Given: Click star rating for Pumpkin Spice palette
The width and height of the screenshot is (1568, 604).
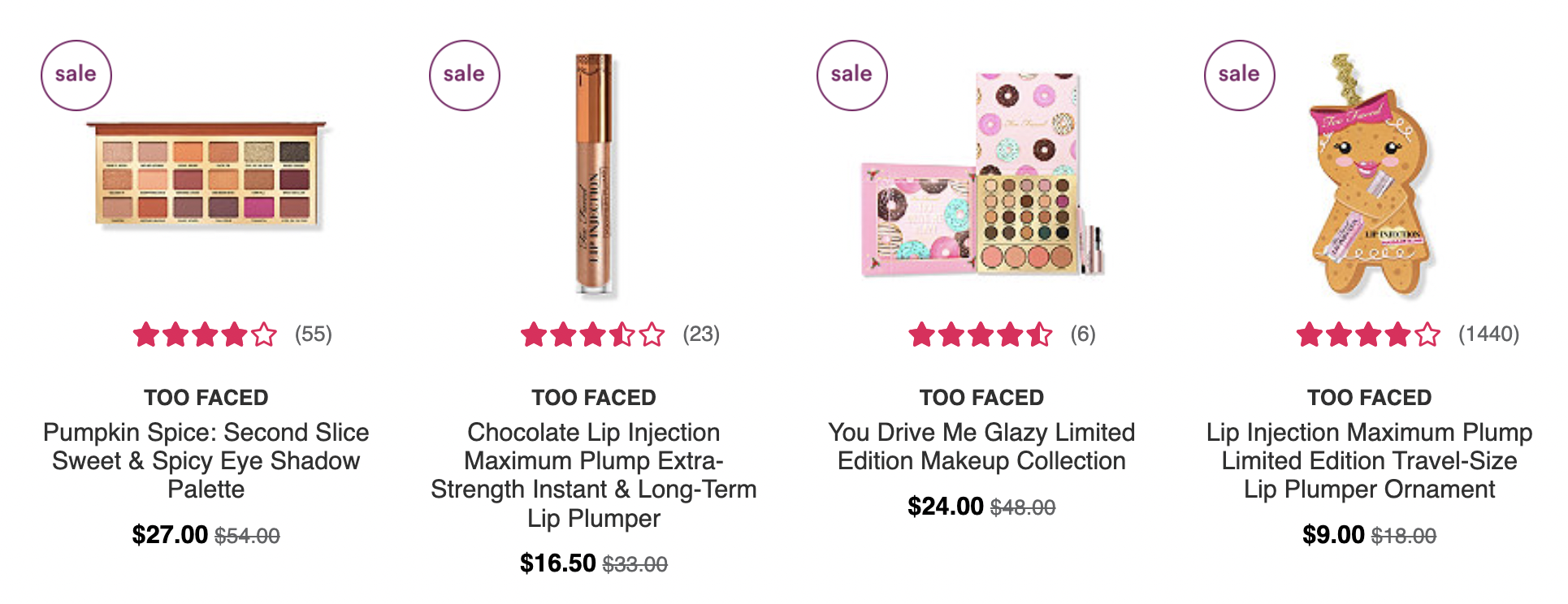Looking at the screenshot, I should (205, 334).
